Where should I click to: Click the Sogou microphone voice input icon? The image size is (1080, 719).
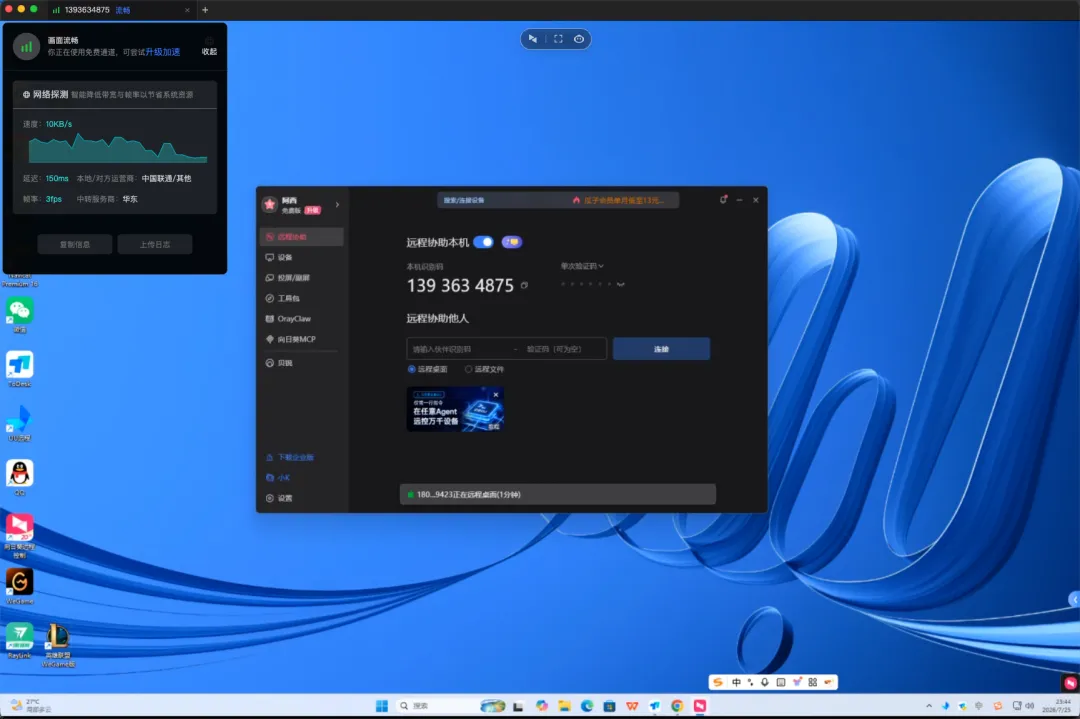(765, 682)
